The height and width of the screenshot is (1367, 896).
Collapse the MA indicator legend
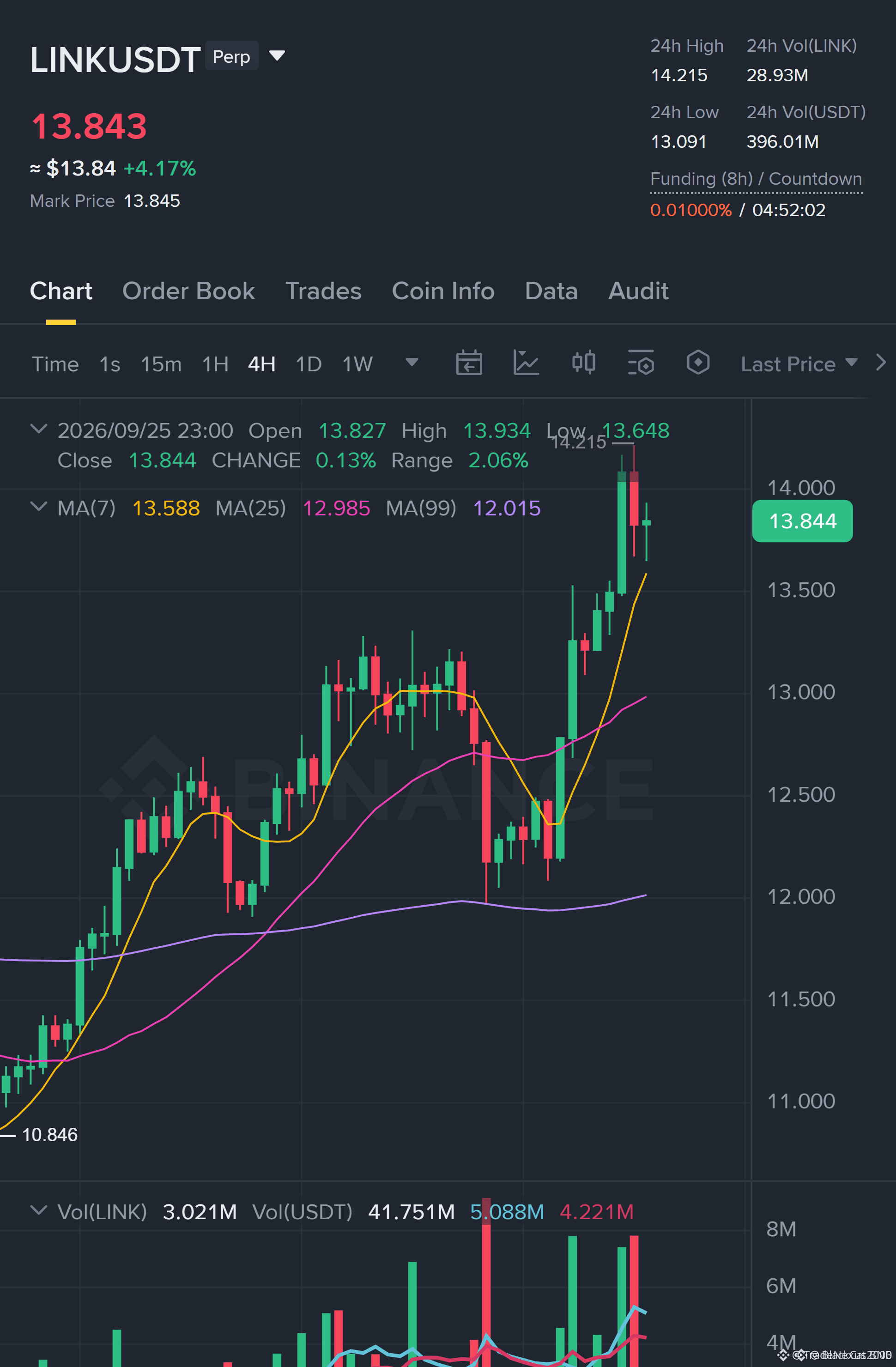tap(38, 506)
